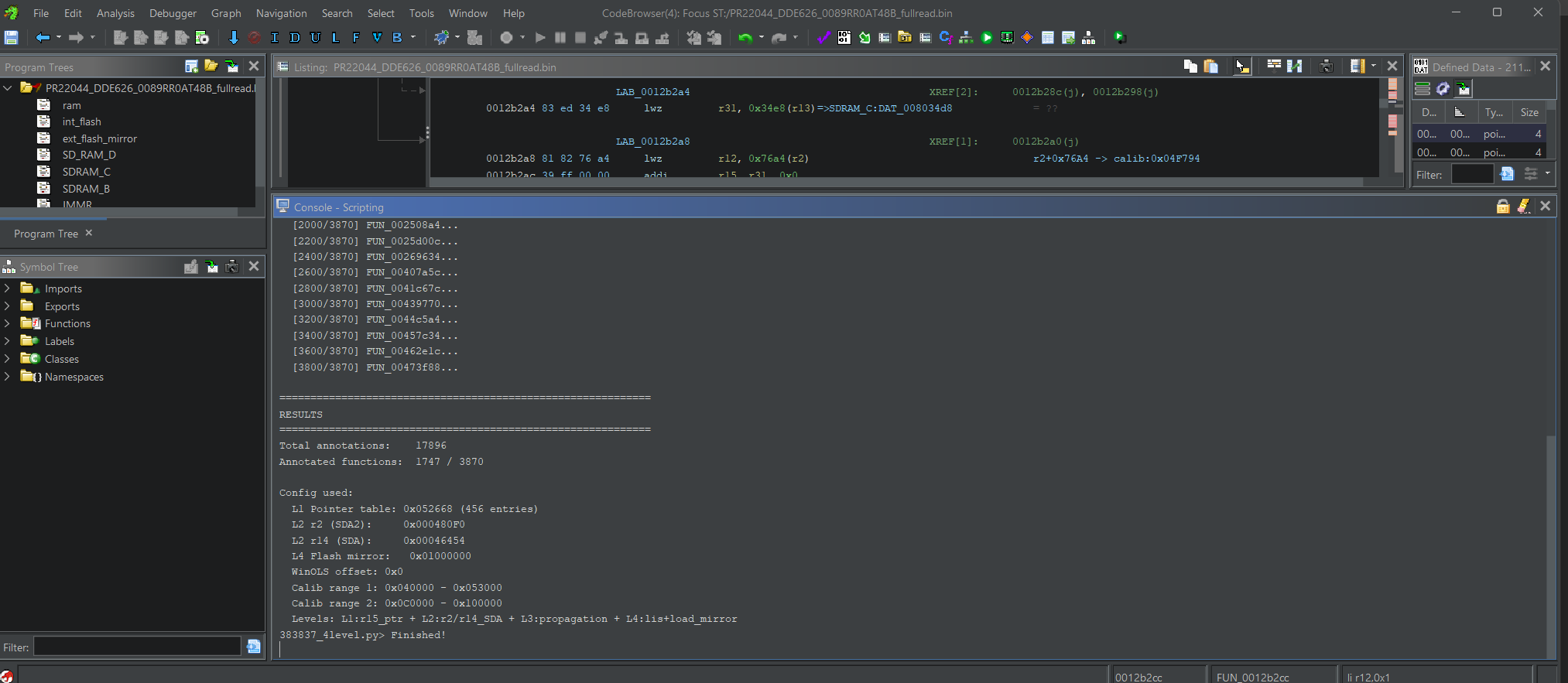Expand the Functions folder in Symbol Tree
Image resolution: width=1568 pixels, height=683 pixels.
pyautogui.click(x=7, y=323)
